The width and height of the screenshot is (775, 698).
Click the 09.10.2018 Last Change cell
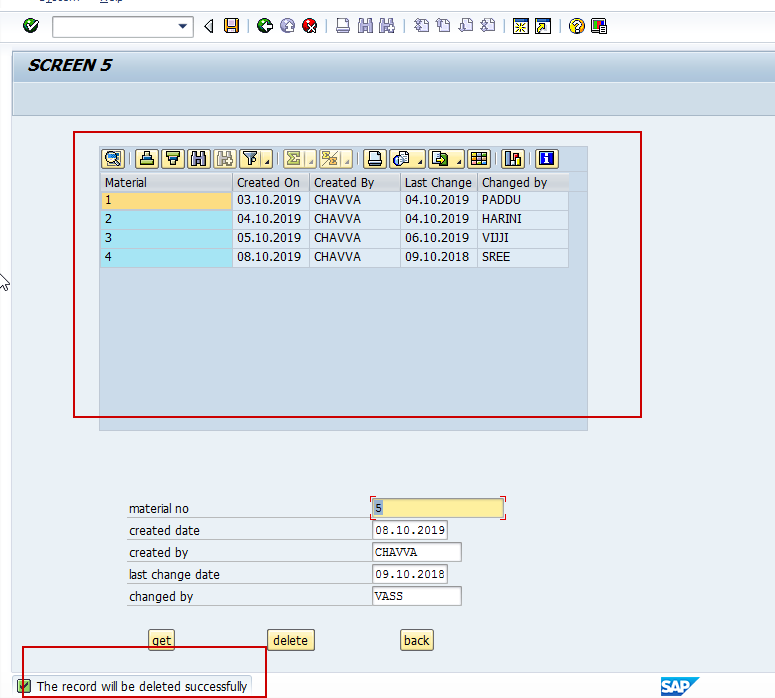pyautogui.click(x=439, y=257)
